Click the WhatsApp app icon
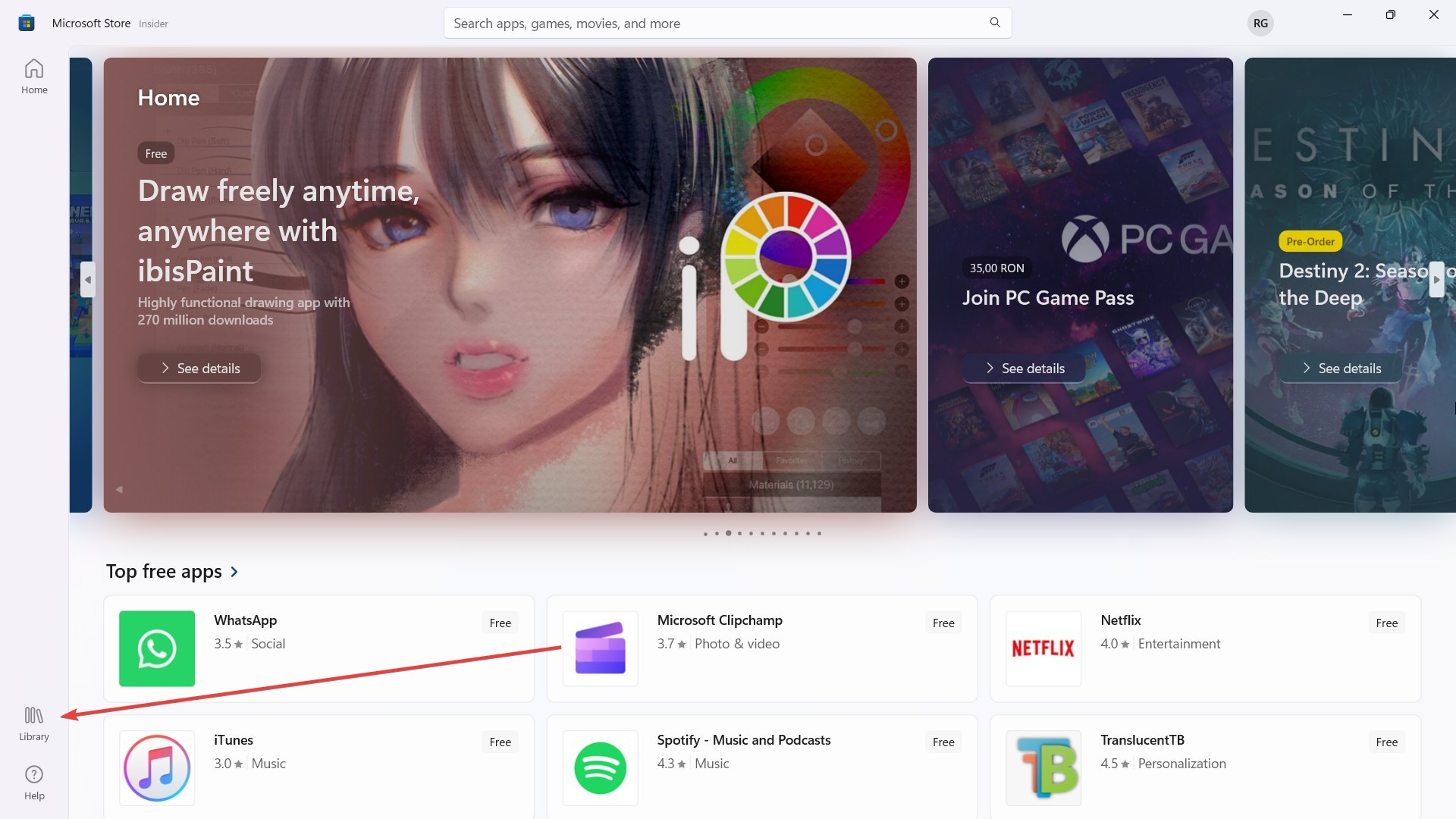The height and width of the screenshot is (819, 1456). (x=156, y=648)
